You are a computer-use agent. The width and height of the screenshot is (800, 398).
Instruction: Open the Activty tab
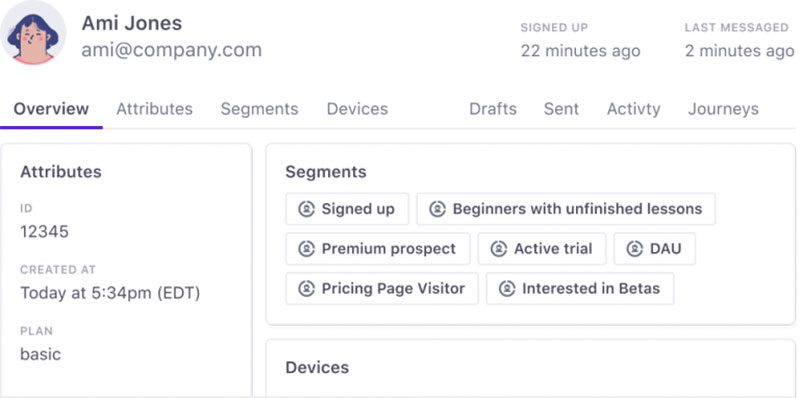634,109
